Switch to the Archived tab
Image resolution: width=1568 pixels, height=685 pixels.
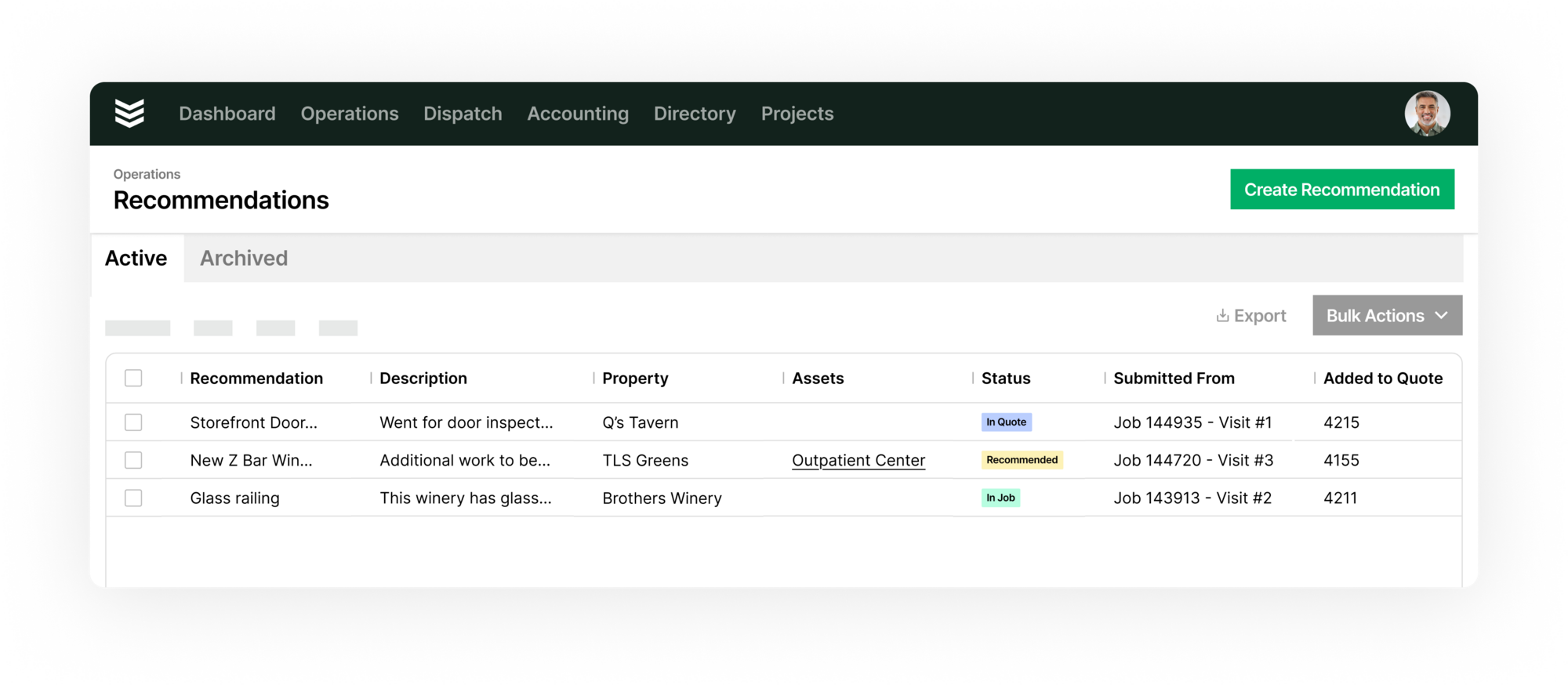[244, 258]
